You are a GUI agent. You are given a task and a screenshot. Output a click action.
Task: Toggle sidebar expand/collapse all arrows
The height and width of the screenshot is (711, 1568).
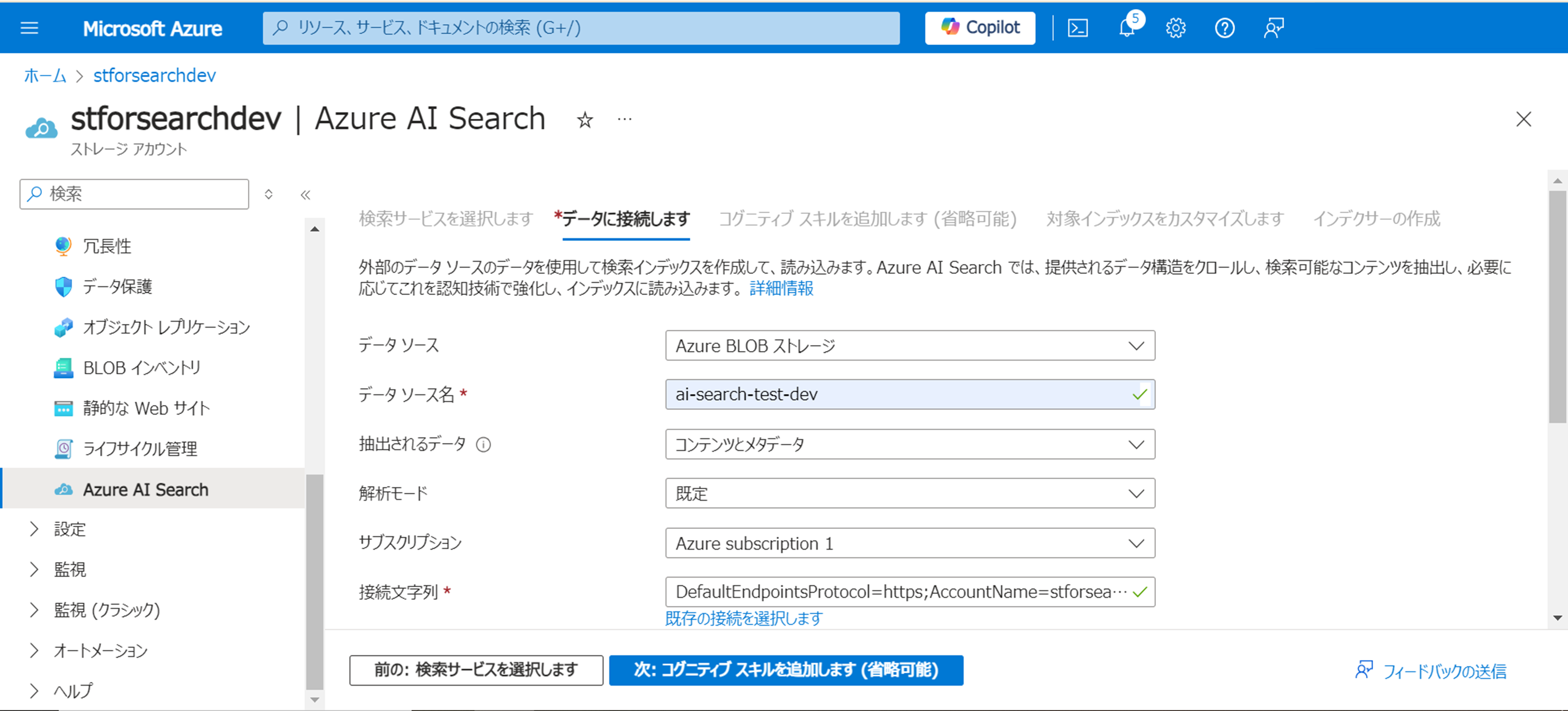269,194
